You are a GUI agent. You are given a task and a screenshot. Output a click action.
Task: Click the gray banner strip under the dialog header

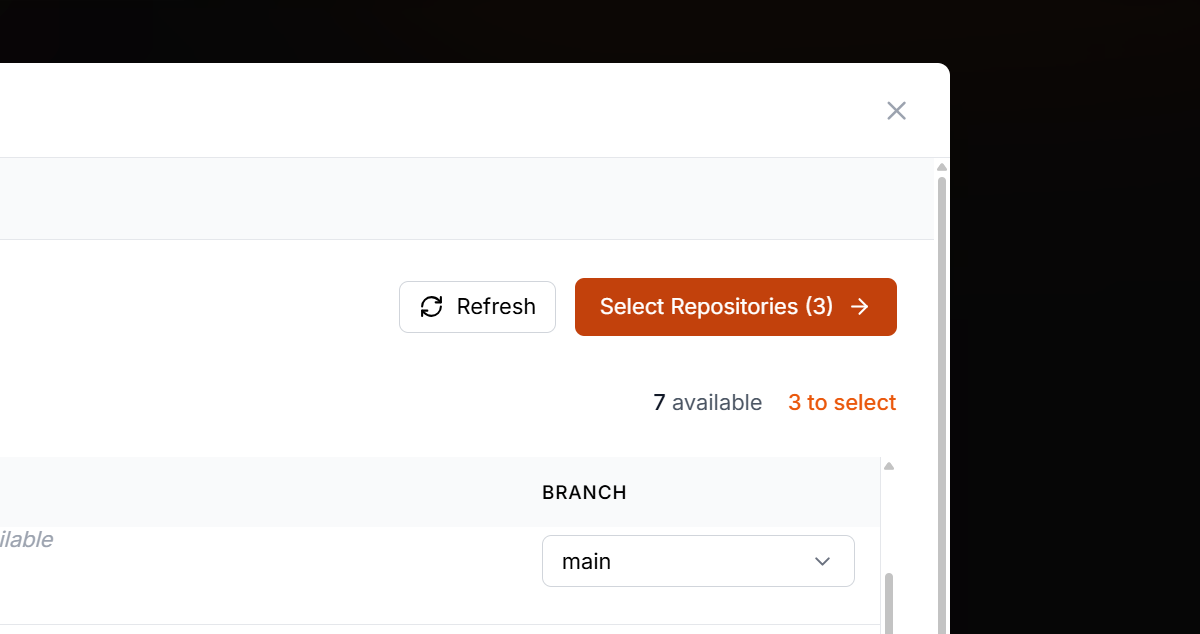pos(467,199)
